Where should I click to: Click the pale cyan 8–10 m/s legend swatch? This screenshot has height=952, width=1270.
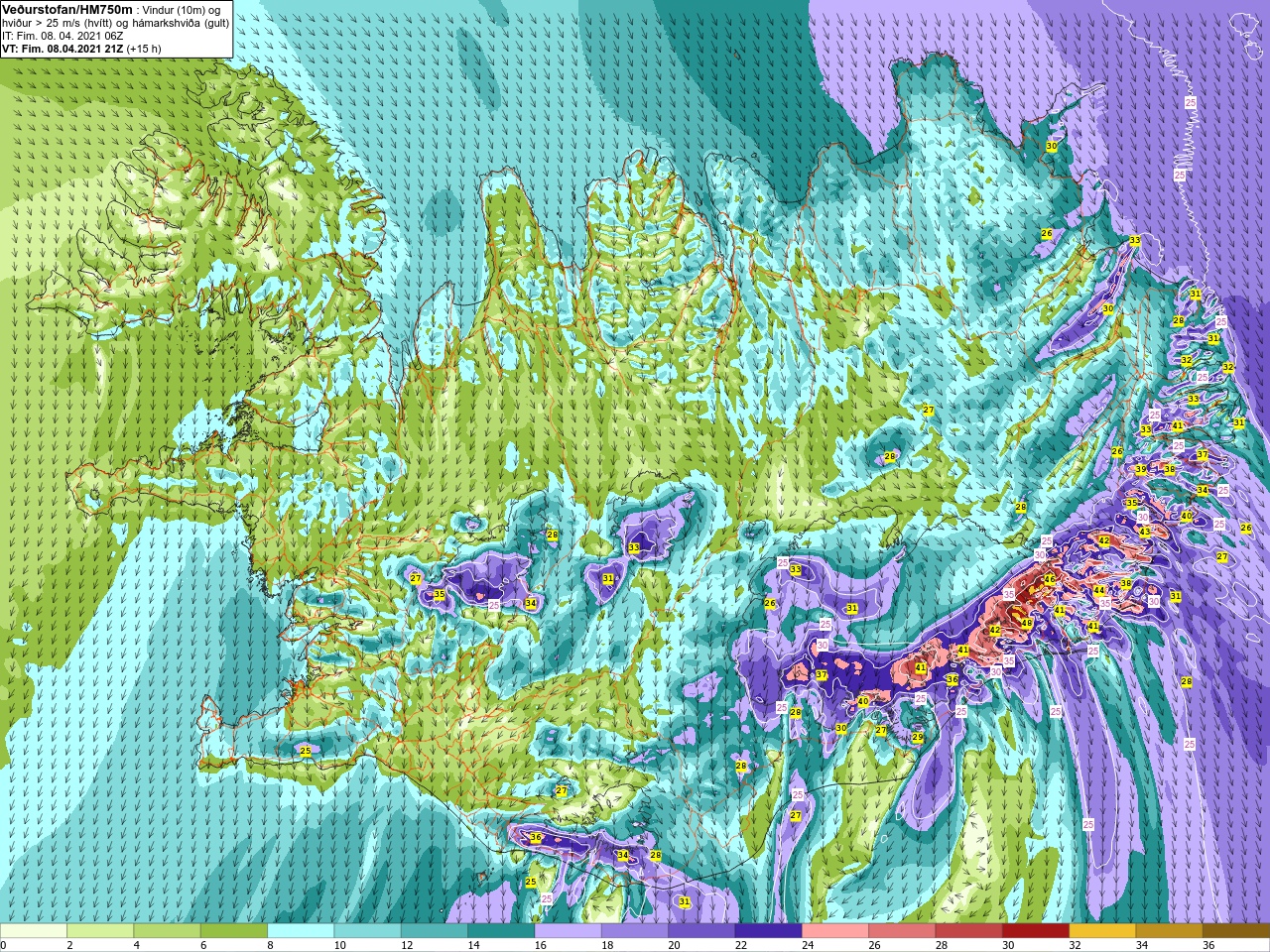point(301,931)
